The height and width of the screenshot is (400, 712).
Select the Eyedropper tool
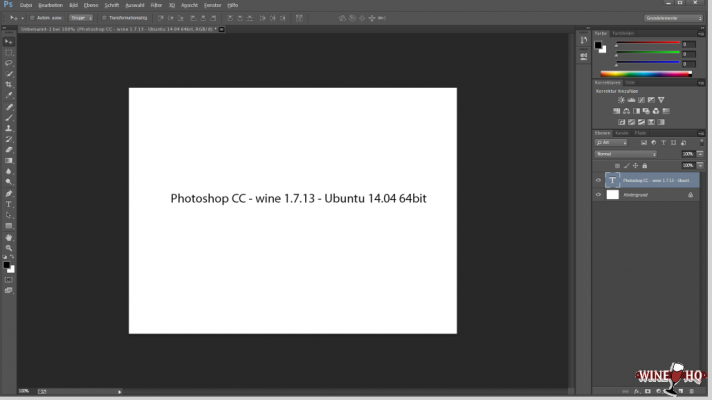click(9, 95)
